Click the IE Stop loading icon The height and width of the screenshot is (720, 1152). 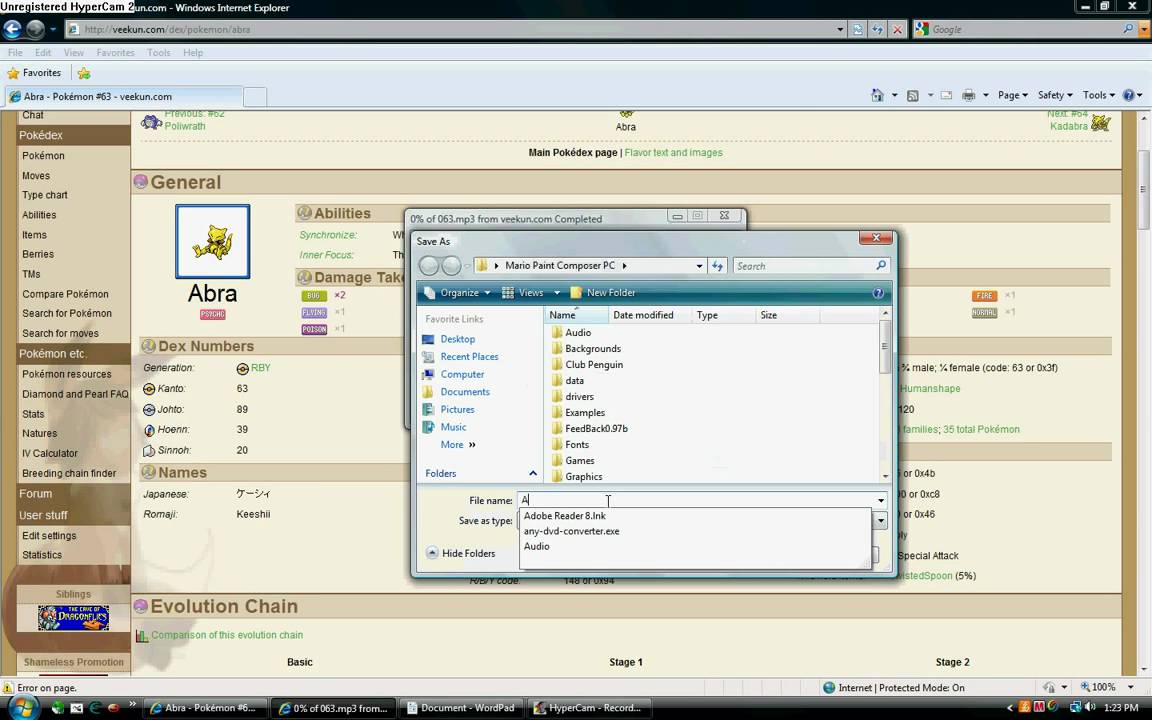pyautogui.click(x=897, y=29)
